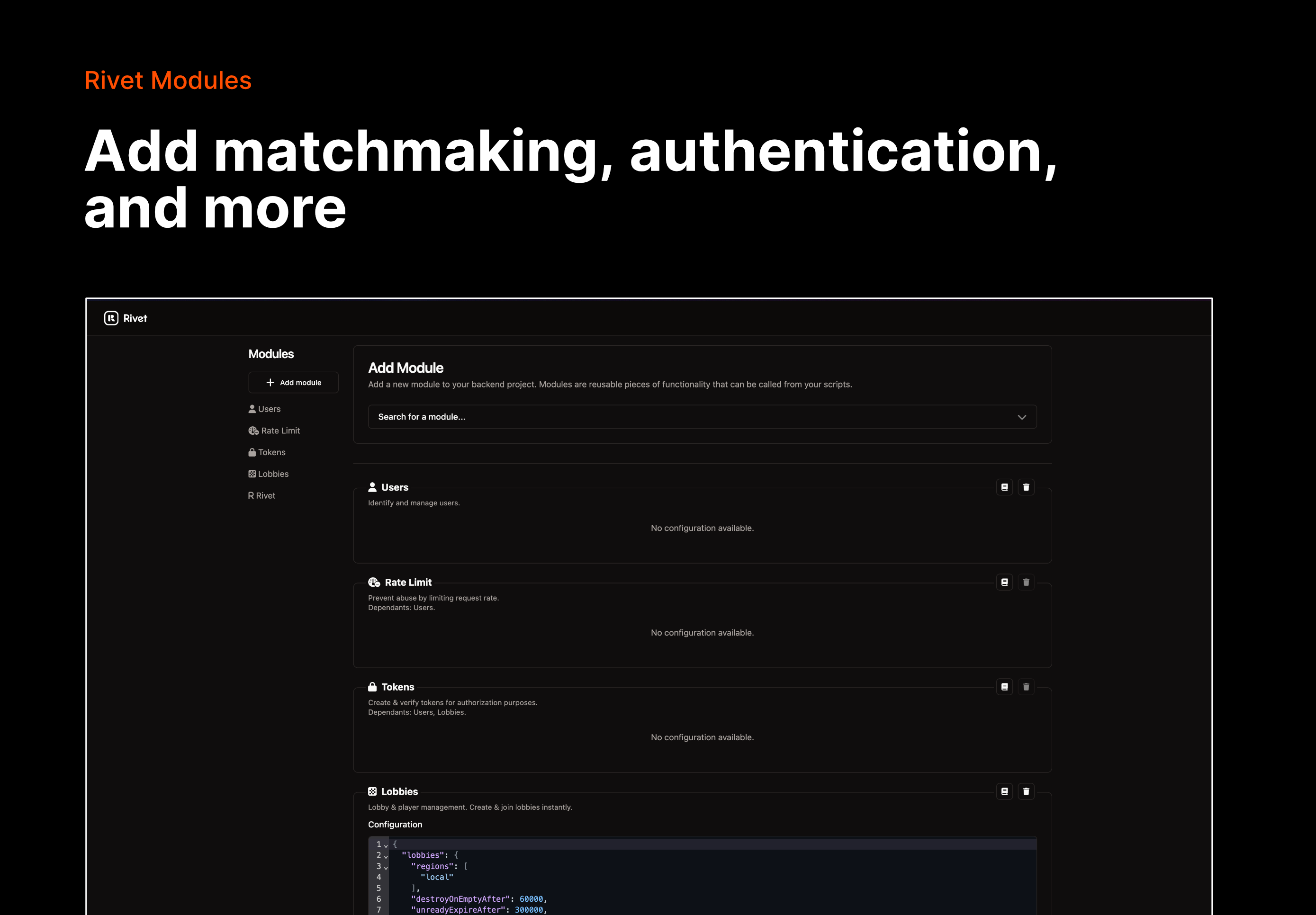Click "Dependants: Users." under Rate Limit
This screenshot has width=1316, height=915.
click(x=401, y=607)
